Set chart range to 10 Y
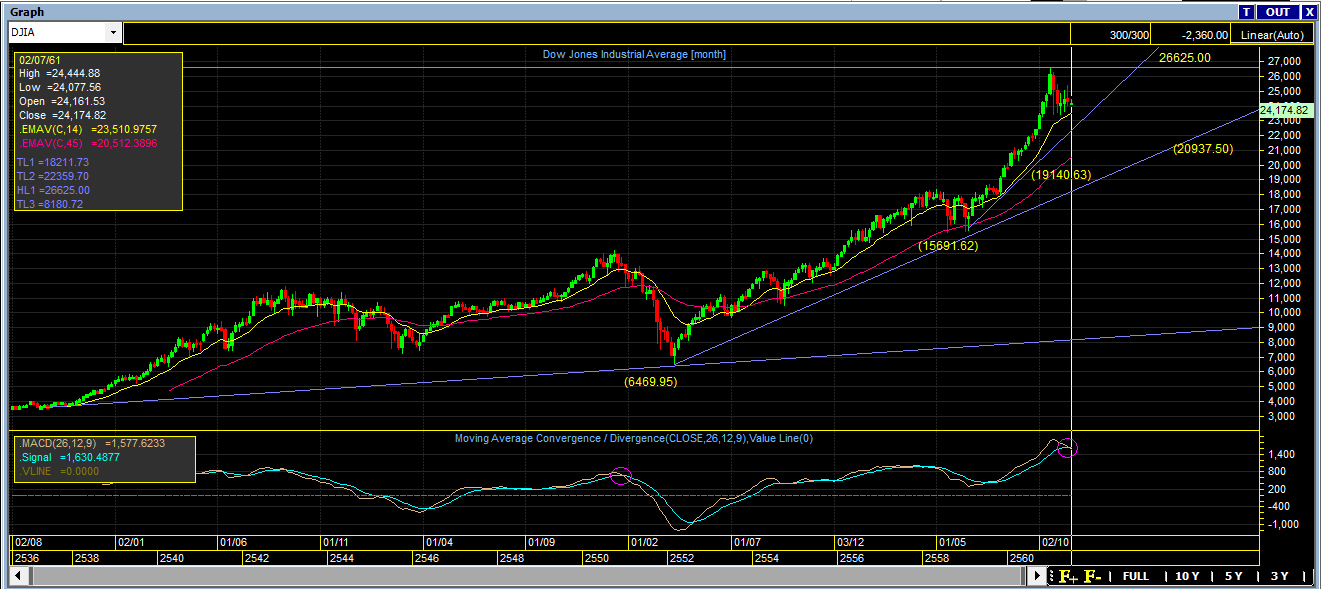The image size is (1321, 589). (x=1187, y=576)
